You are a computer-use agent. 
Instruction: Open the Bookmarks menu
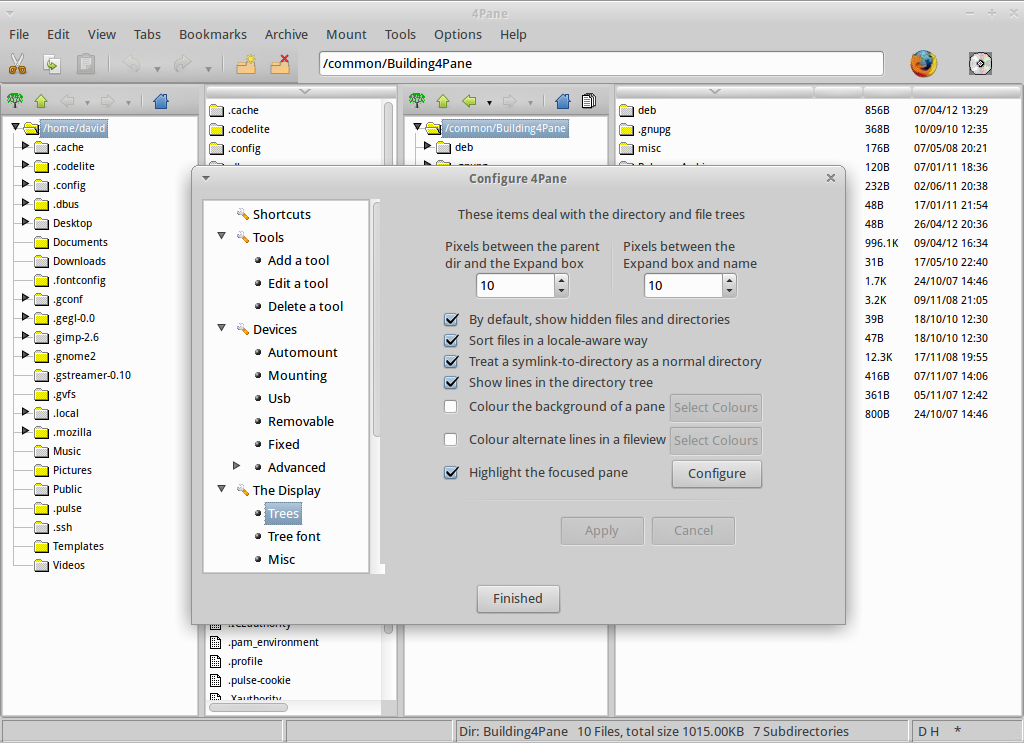tap(213, 35)
